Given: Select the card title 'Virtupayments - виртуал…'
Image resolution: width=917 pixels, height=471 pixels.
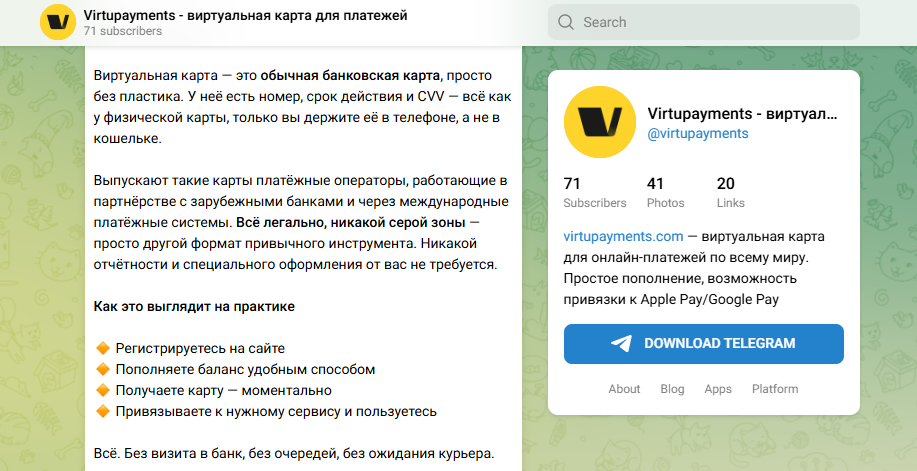Looking at the screenshot, I should point(742,114).
